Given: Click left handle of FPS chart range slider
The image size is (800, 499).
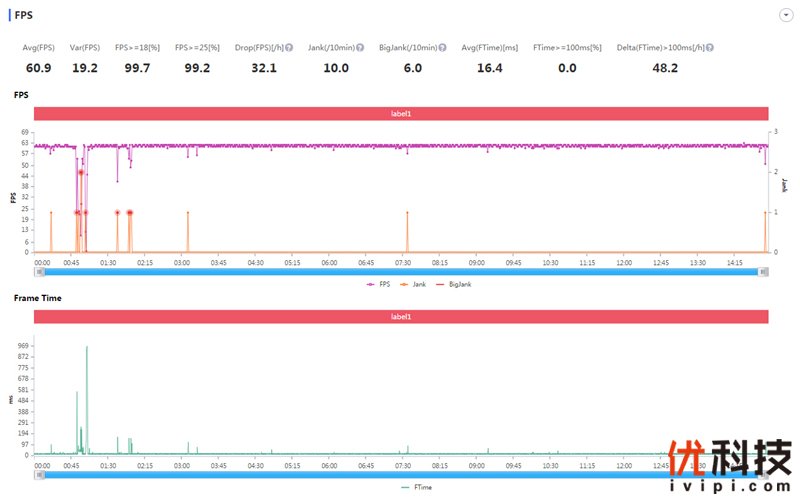Looking at the screenshot, I should tap(38, 272).
